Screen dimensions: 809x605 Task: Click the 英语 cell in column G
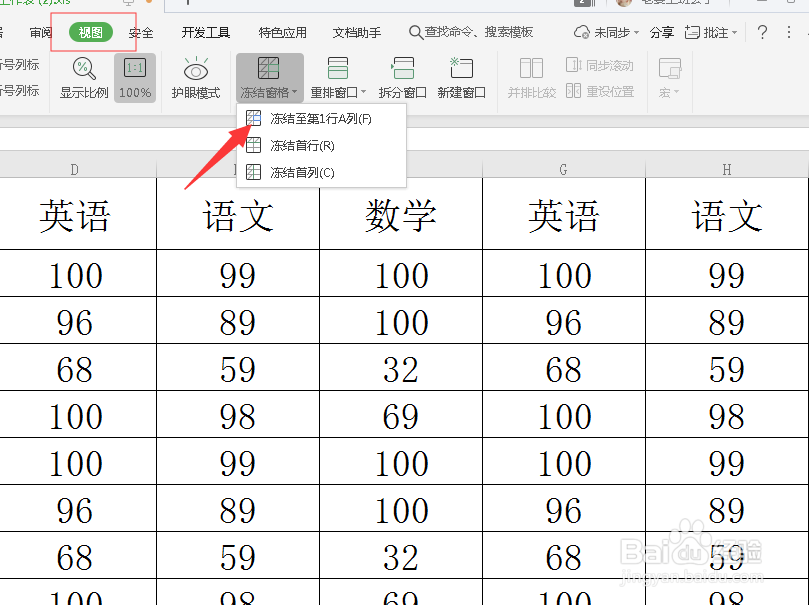563,215
